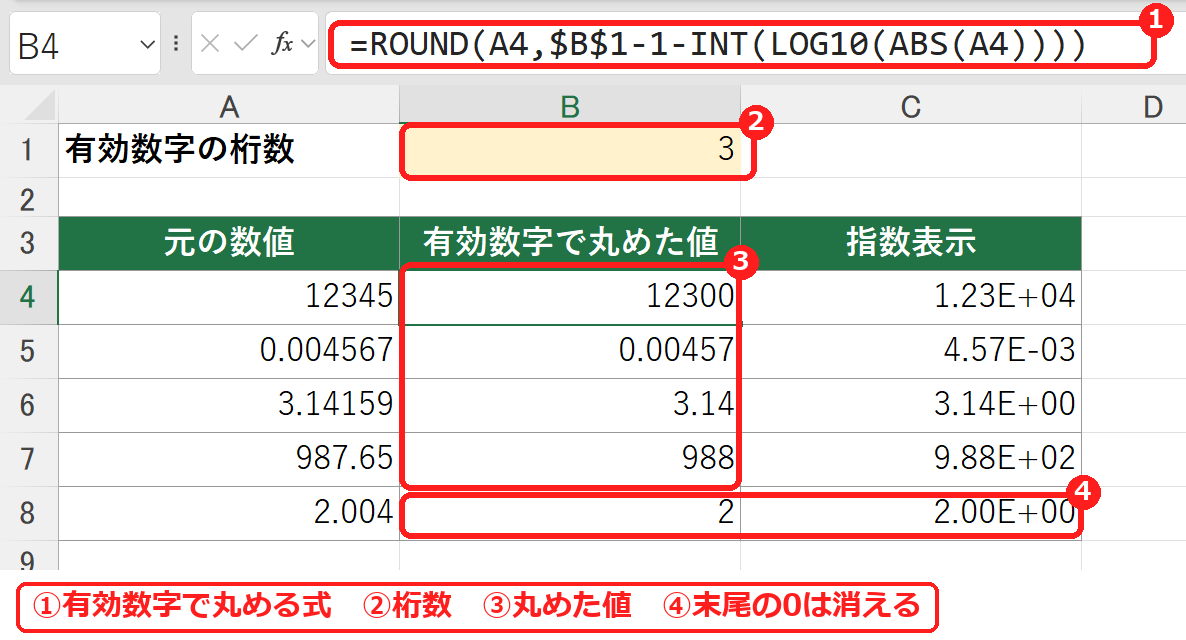Click the Enter checkmark icon in formula bar

246,44
